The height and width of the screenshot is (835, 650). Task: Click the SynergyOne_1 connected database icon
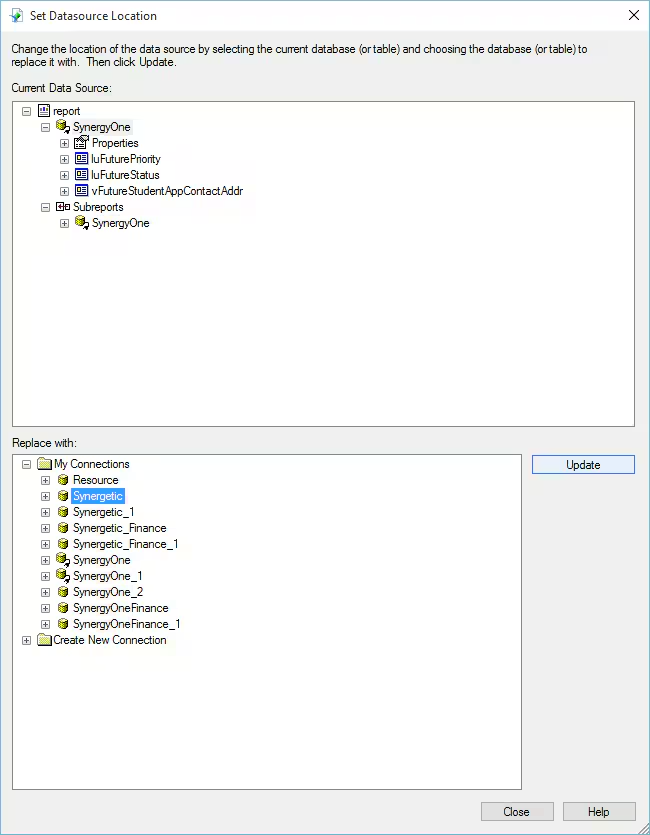point(63,576)
